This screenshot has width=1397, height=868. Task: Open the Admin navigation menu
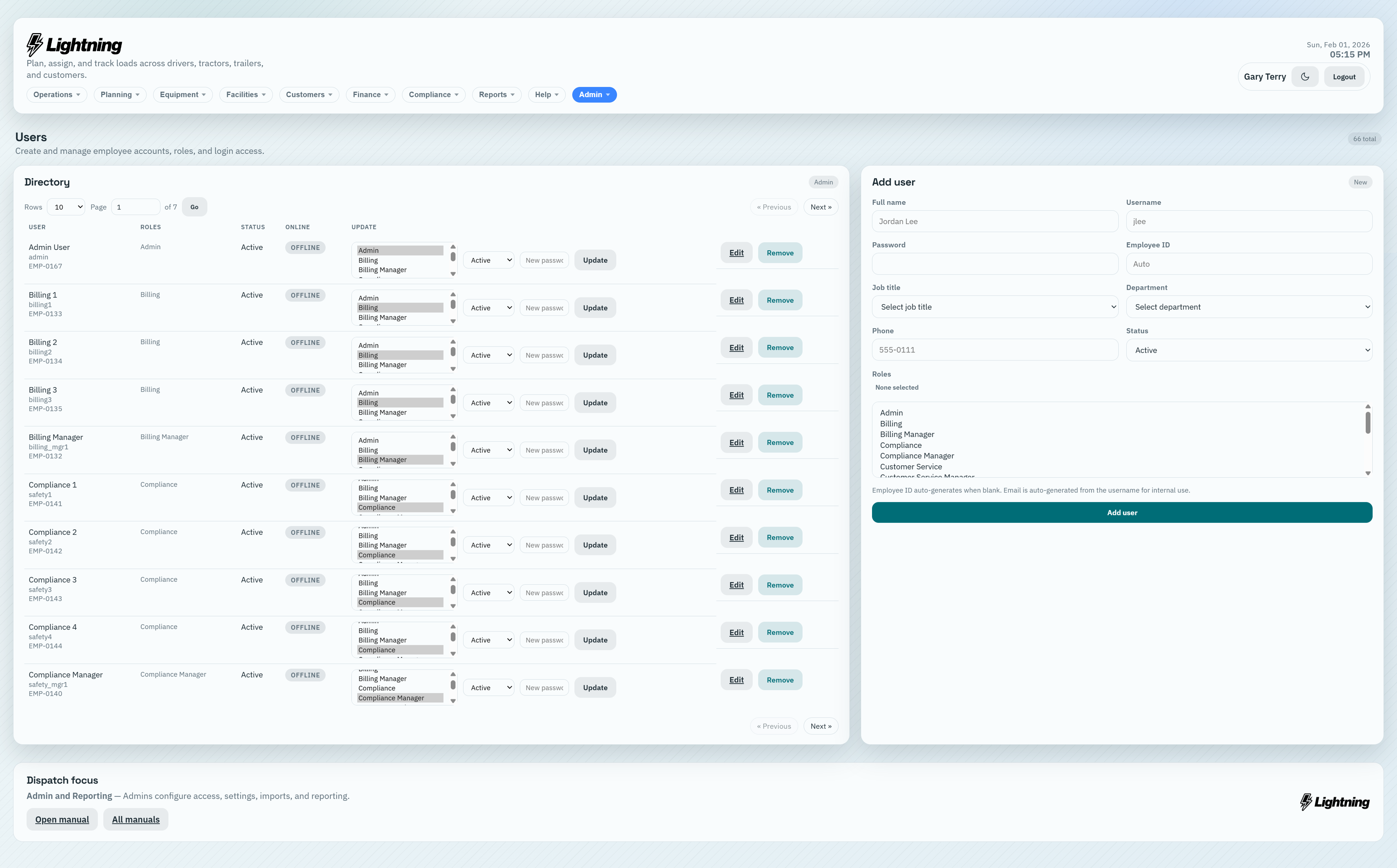click(x=594, y=94)
